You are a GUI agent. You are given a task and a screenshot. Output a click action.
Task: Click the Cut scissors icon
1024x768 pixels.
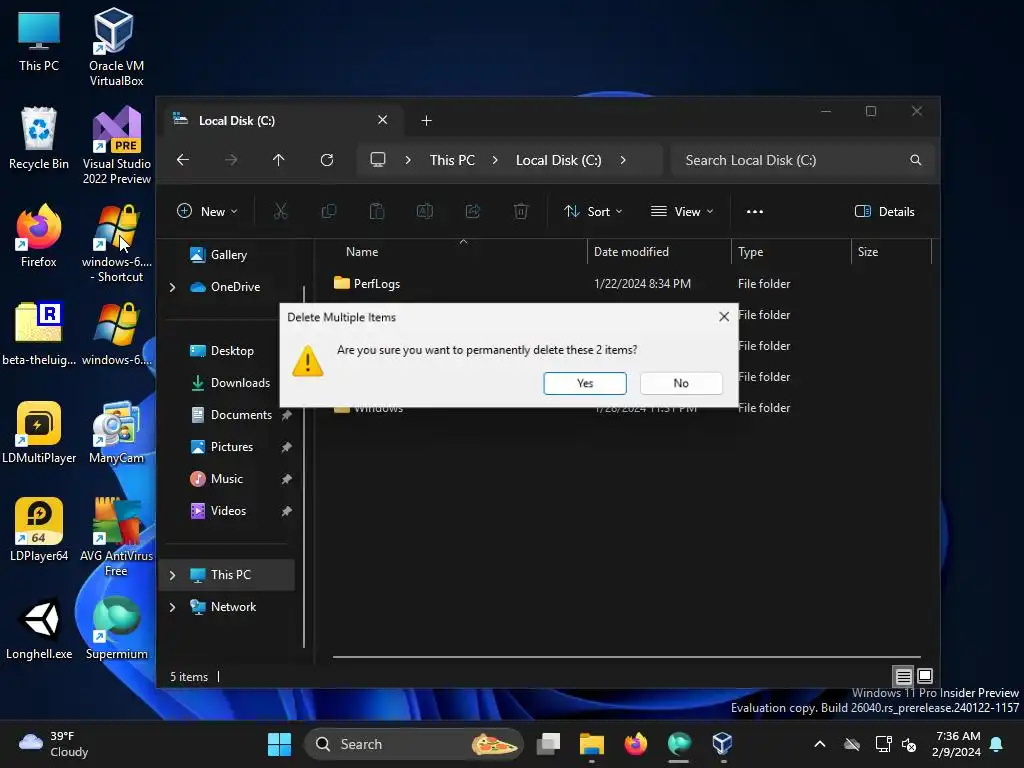(x=280, y=211)
